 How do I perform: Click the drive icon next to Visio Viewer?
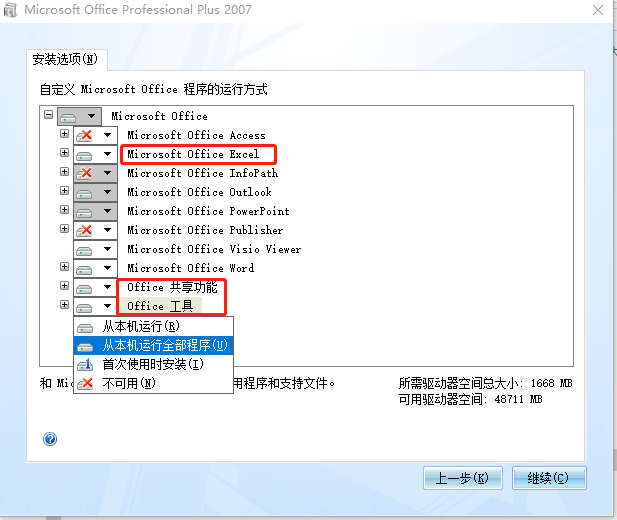[85, 249]
